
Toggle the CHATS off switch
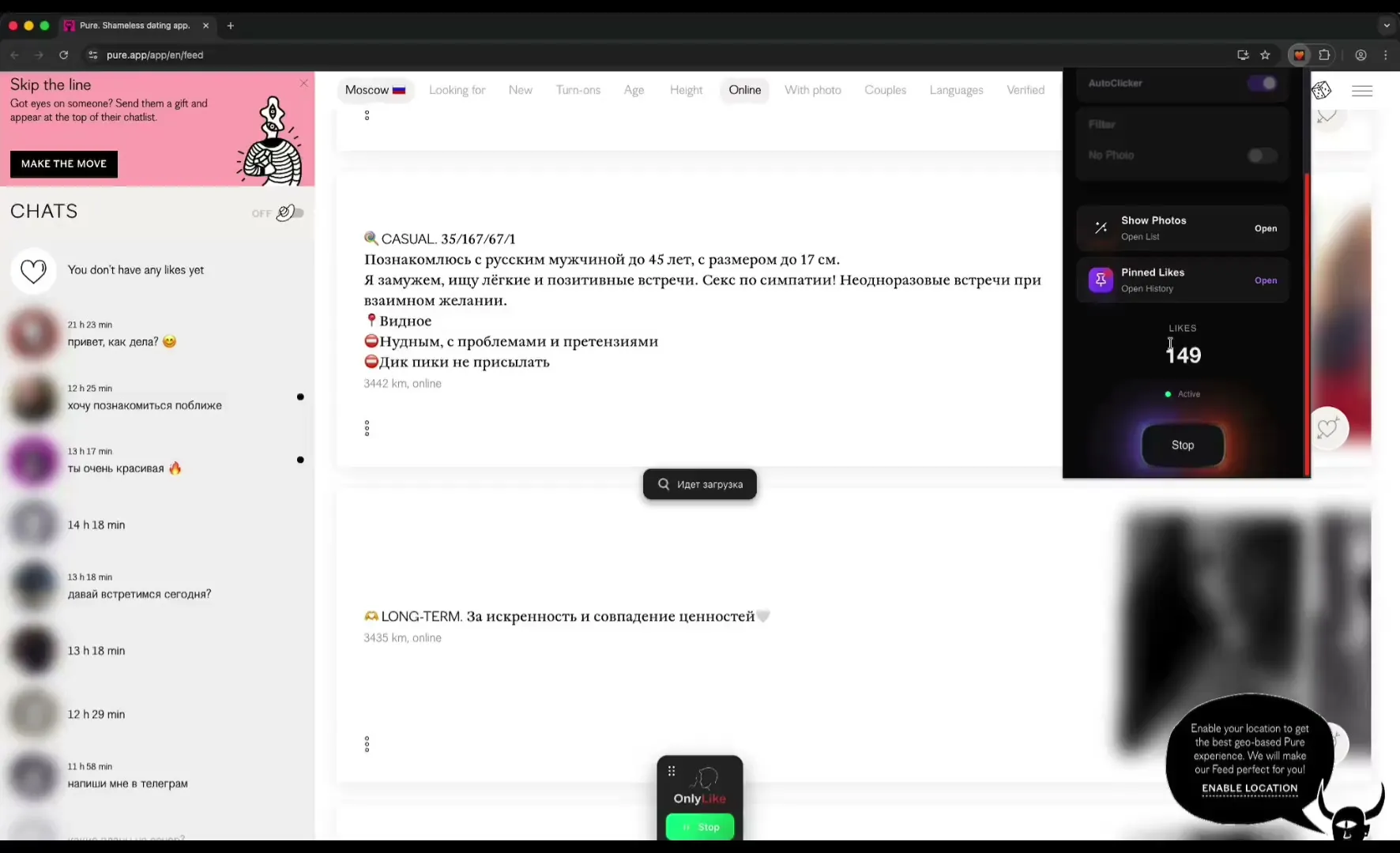coord(289,213)
